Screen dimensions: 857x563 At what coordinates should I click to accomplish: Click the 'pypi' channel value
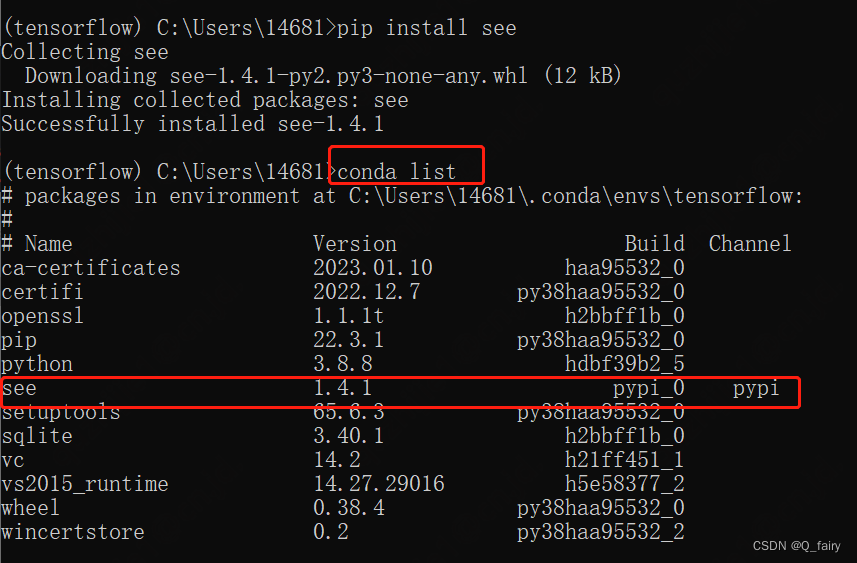756,389
